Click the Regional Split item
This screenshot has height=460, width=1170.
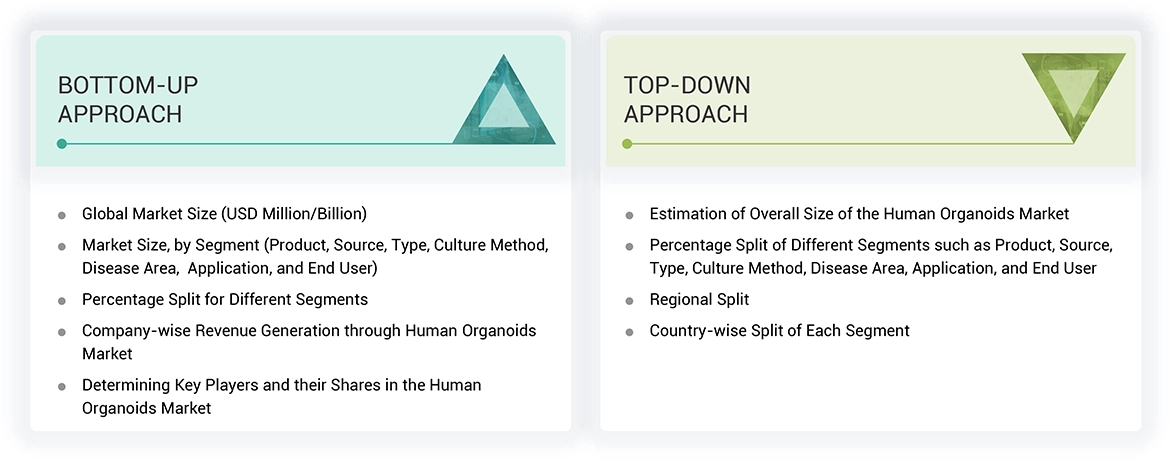(x=699, y=299)
